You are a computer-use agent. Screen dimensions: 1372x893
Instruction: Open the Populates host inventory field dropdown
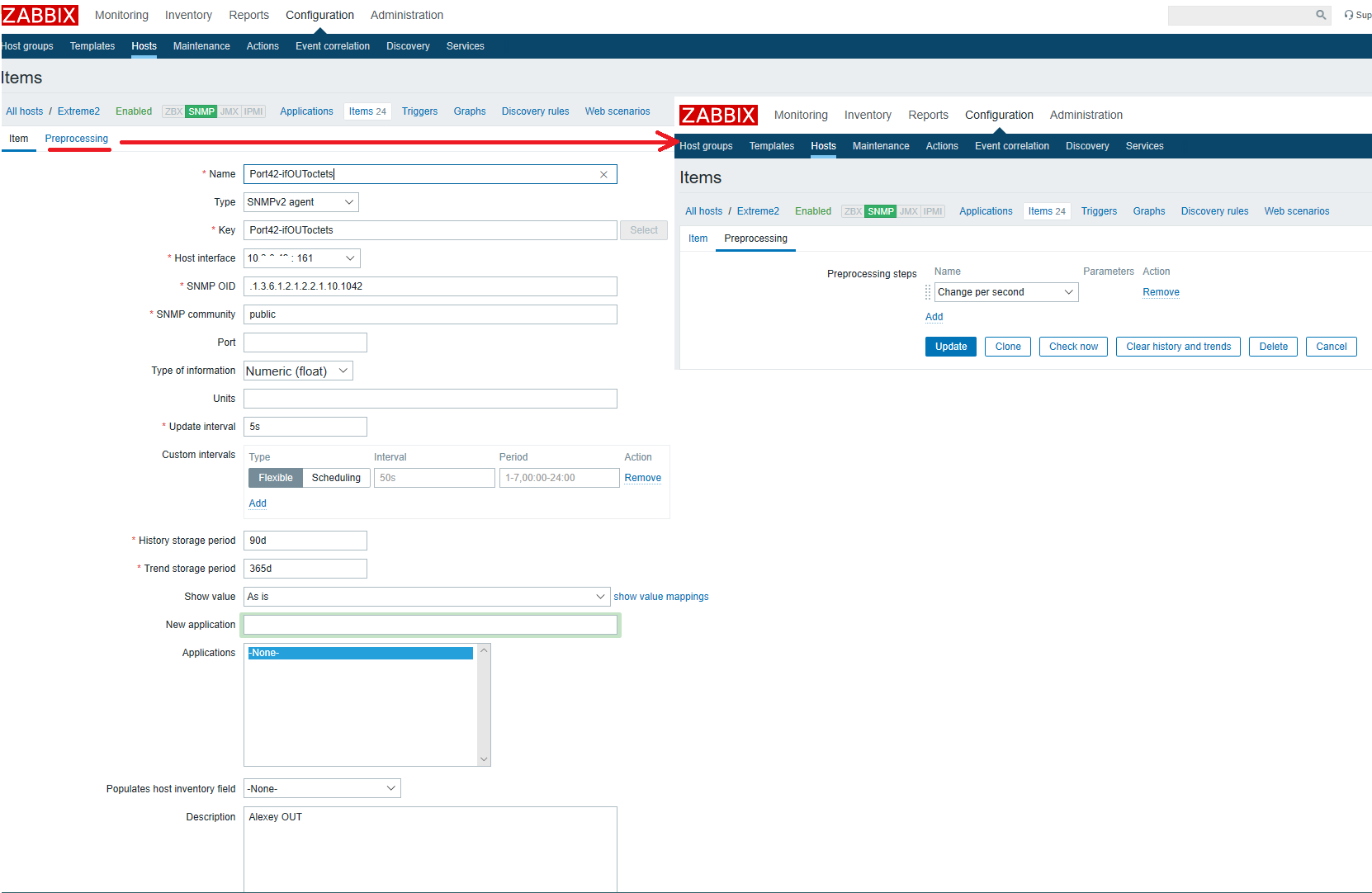coord(322,788)
